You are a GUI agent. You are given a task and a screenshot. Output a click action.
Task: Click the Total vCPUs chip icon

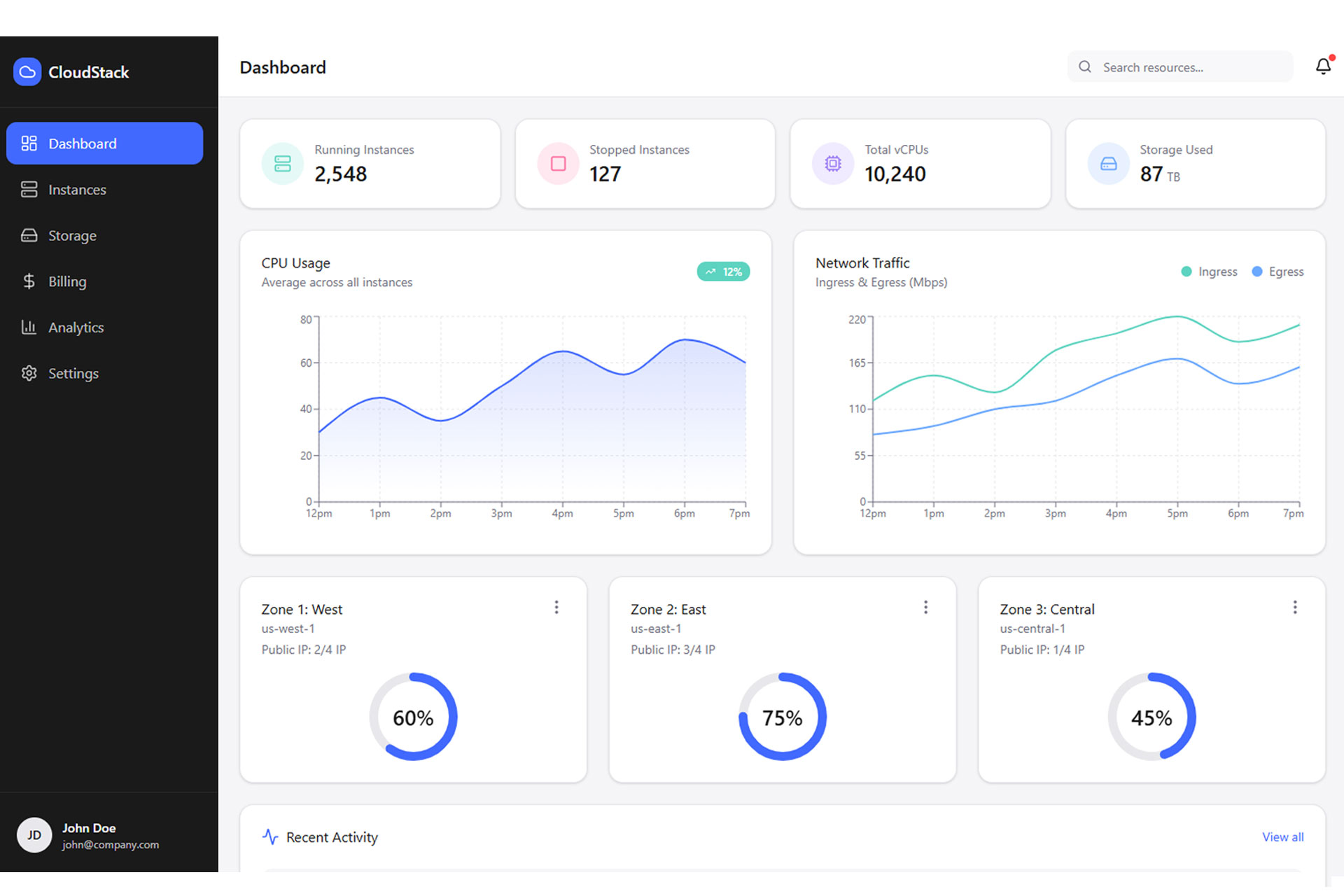tap(832, 164)
